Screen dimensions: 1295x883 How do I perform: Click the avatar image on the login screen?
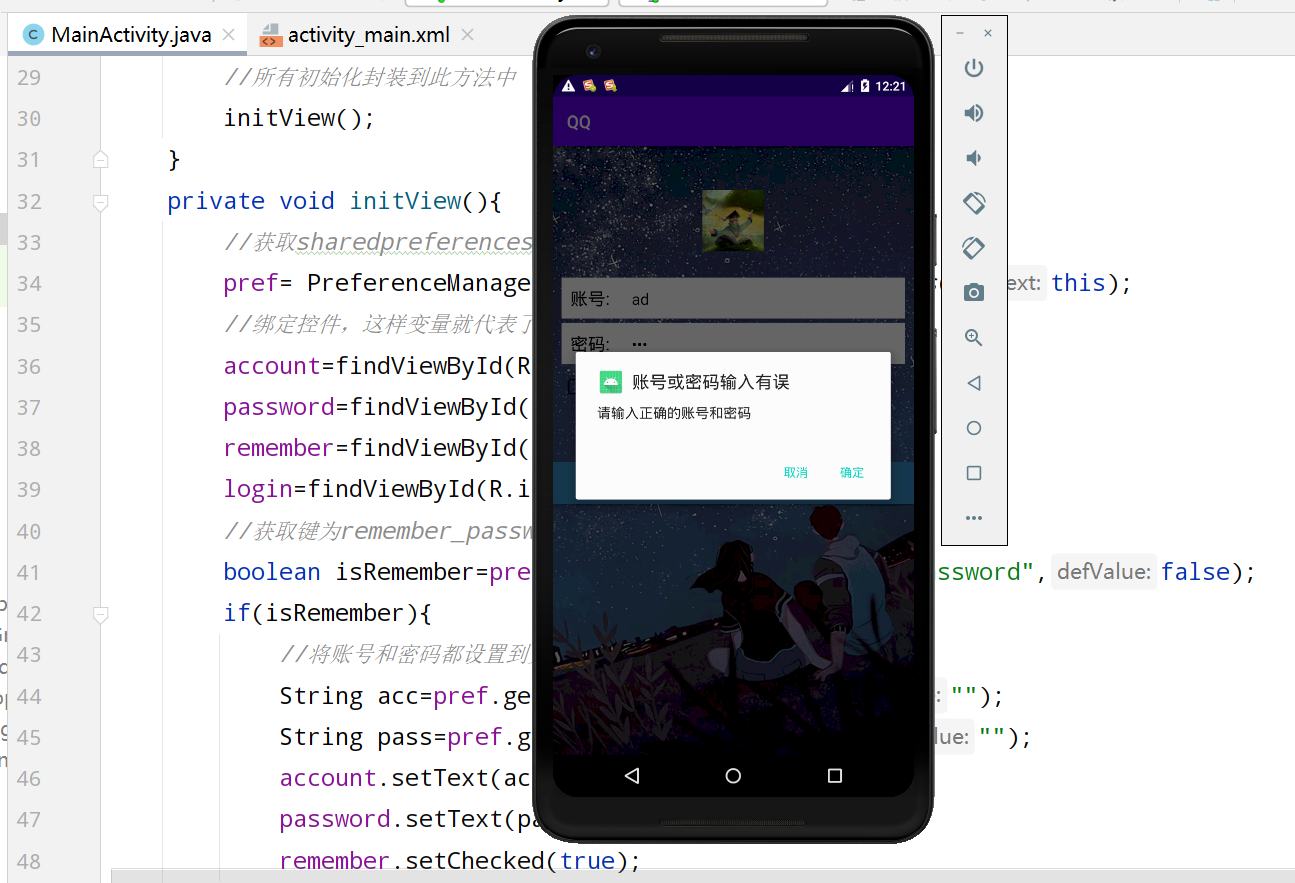[733, 219]
